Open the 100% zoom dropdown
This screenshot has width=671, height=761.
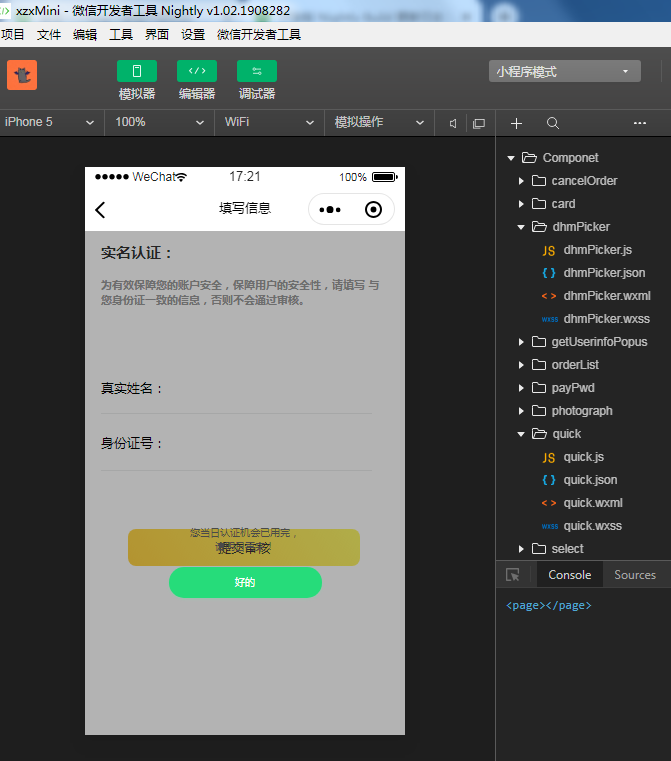[159, 122]
